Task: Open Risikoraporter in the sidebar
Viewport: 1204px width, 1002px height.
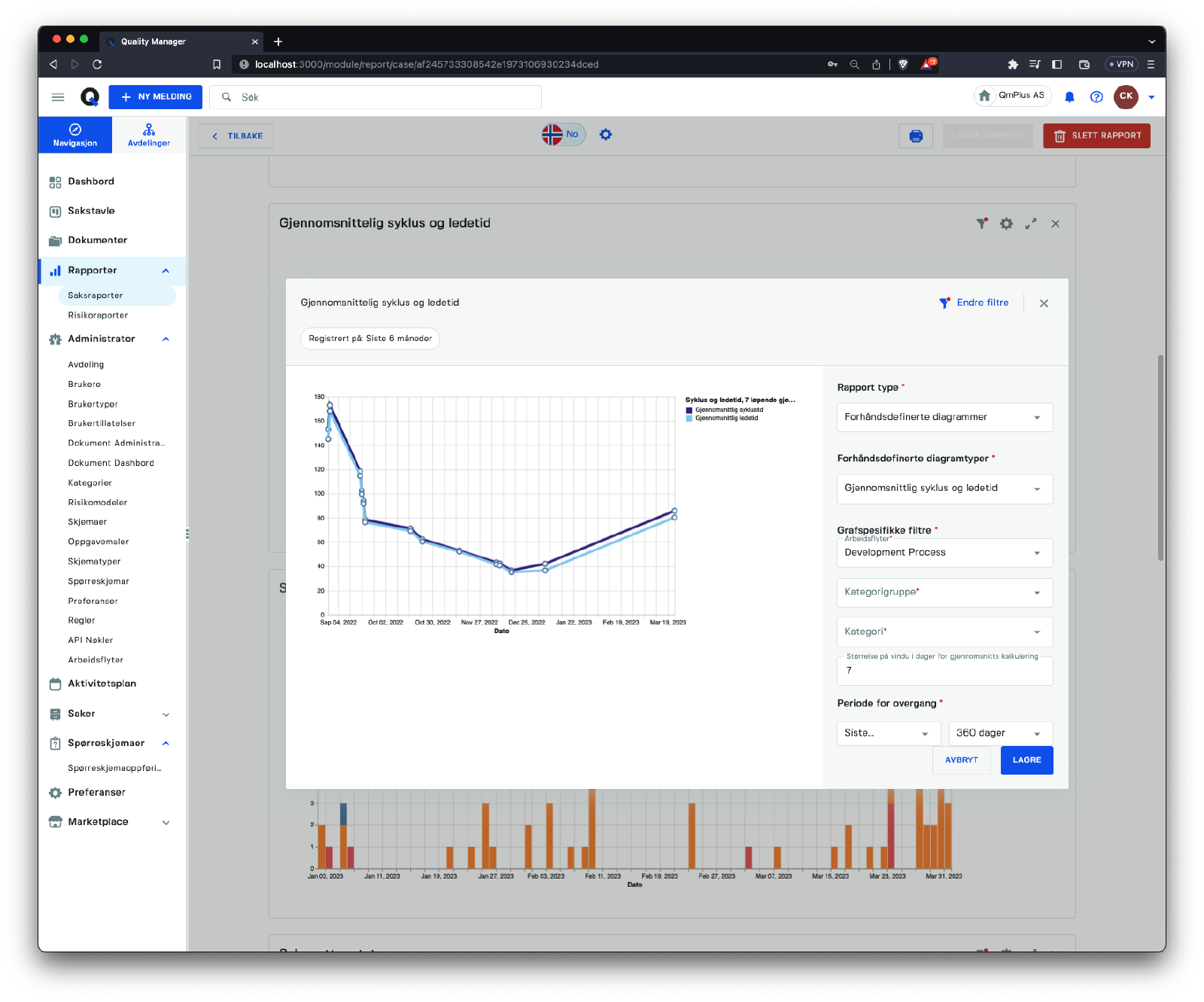Action: 98,315
